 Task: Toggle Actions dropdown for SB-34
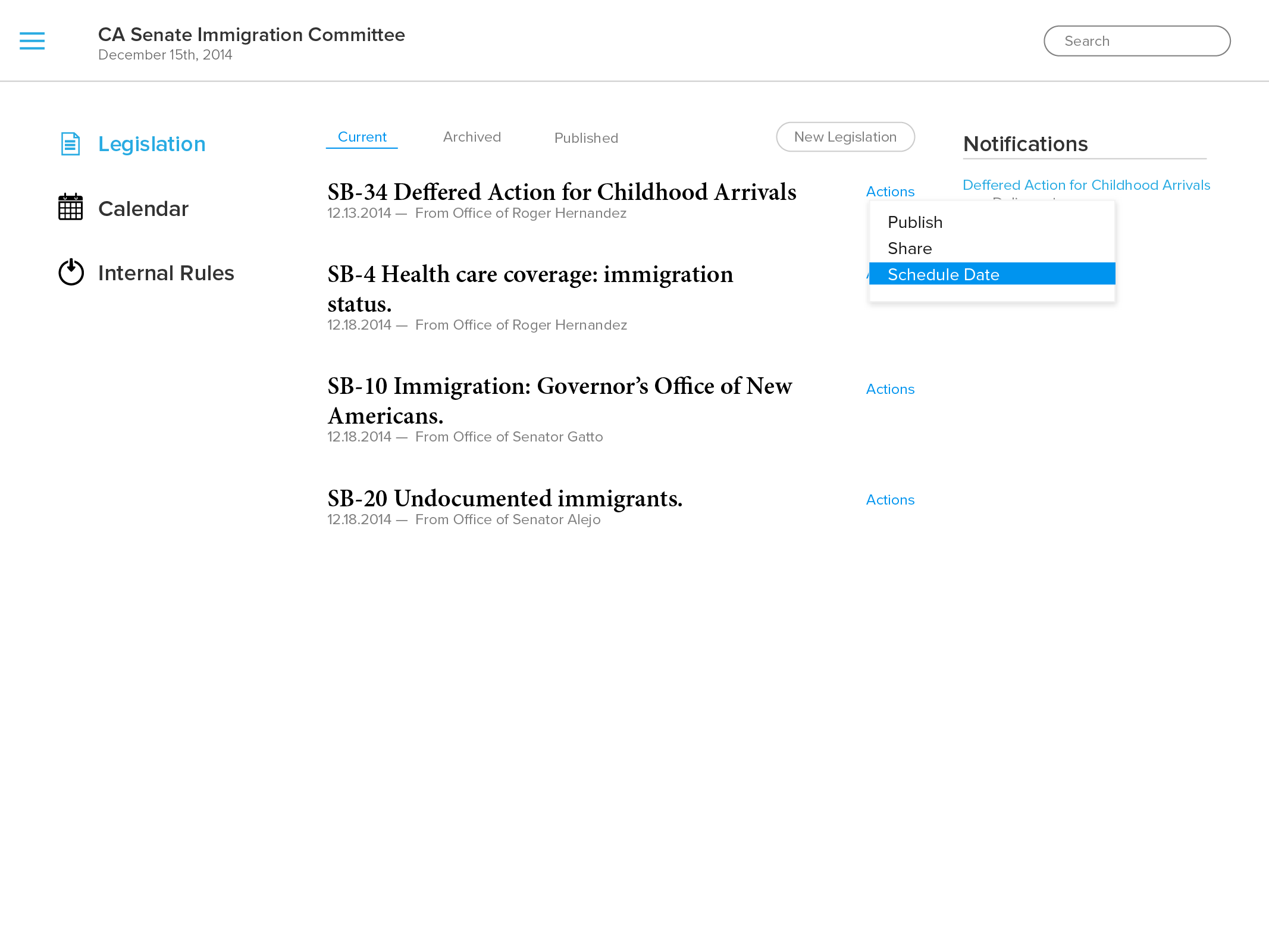tap(890, 192)
